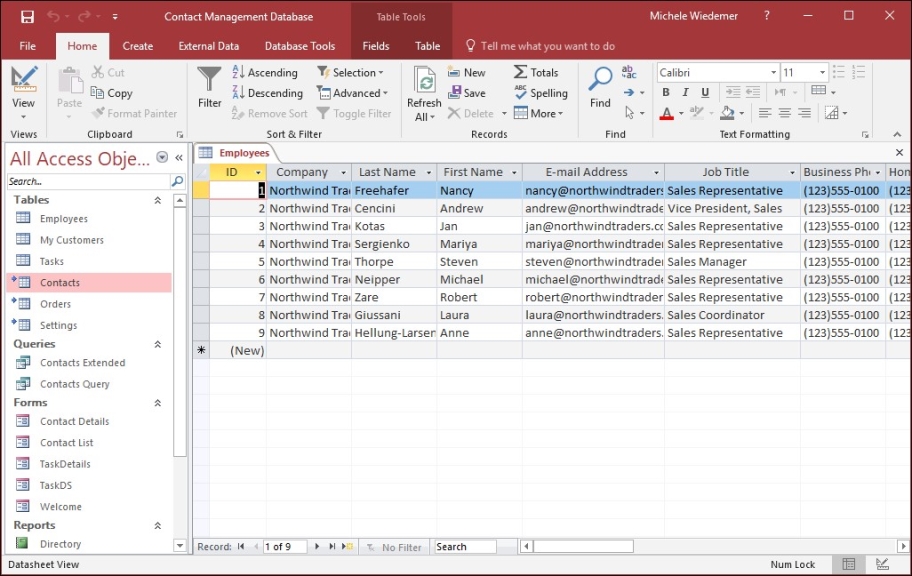This screenshot has height=576, width=912.
Task: Align text right
Action: tap(804, 113)
